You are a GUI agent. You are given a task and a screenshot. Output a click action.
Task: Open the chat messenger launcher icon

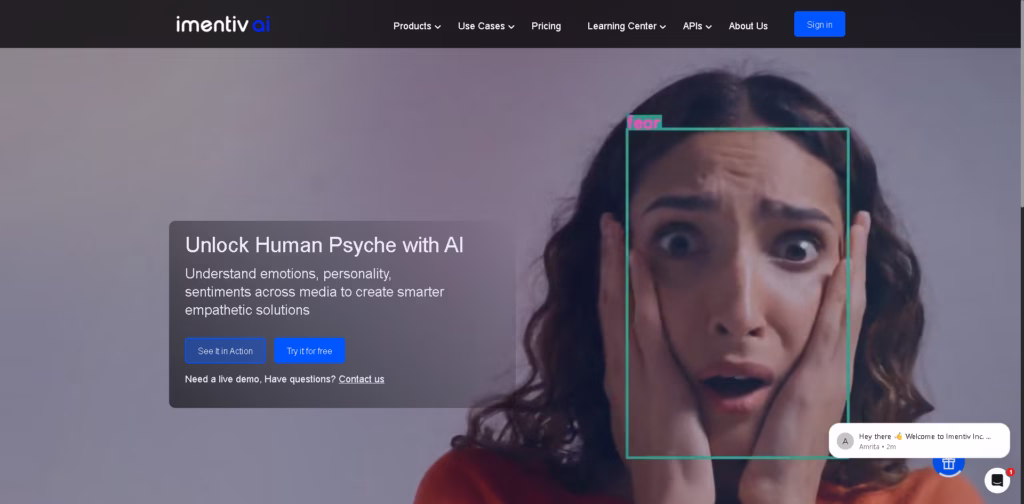pos(996,481)
